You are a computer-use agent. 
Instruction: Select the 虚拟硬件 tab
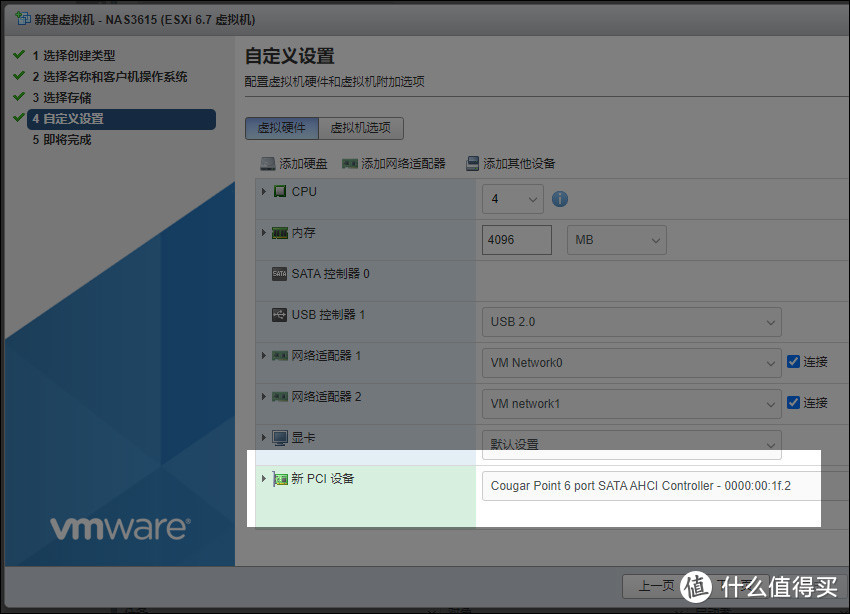pos(282,128)
